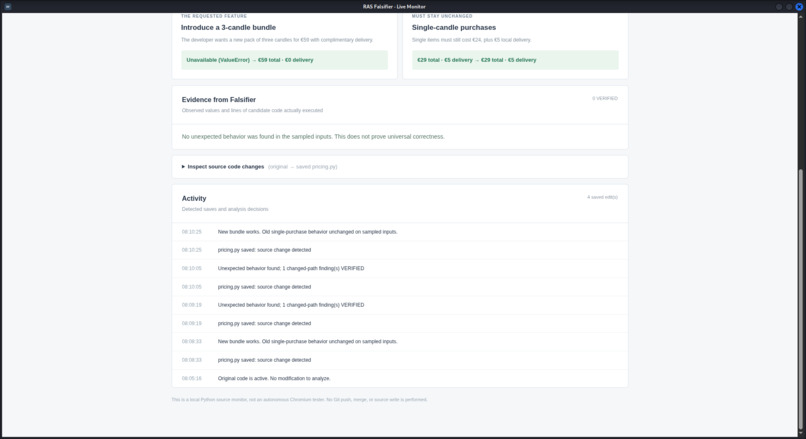
Task: Click the 08:08:33 'New bundle works' entry
Action: tap(400, 341)
